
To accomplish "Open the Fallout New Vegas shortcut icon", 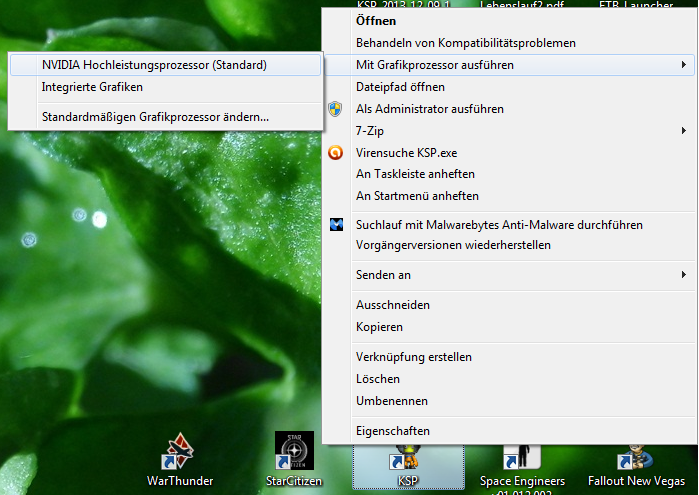I will pos(635,457).
